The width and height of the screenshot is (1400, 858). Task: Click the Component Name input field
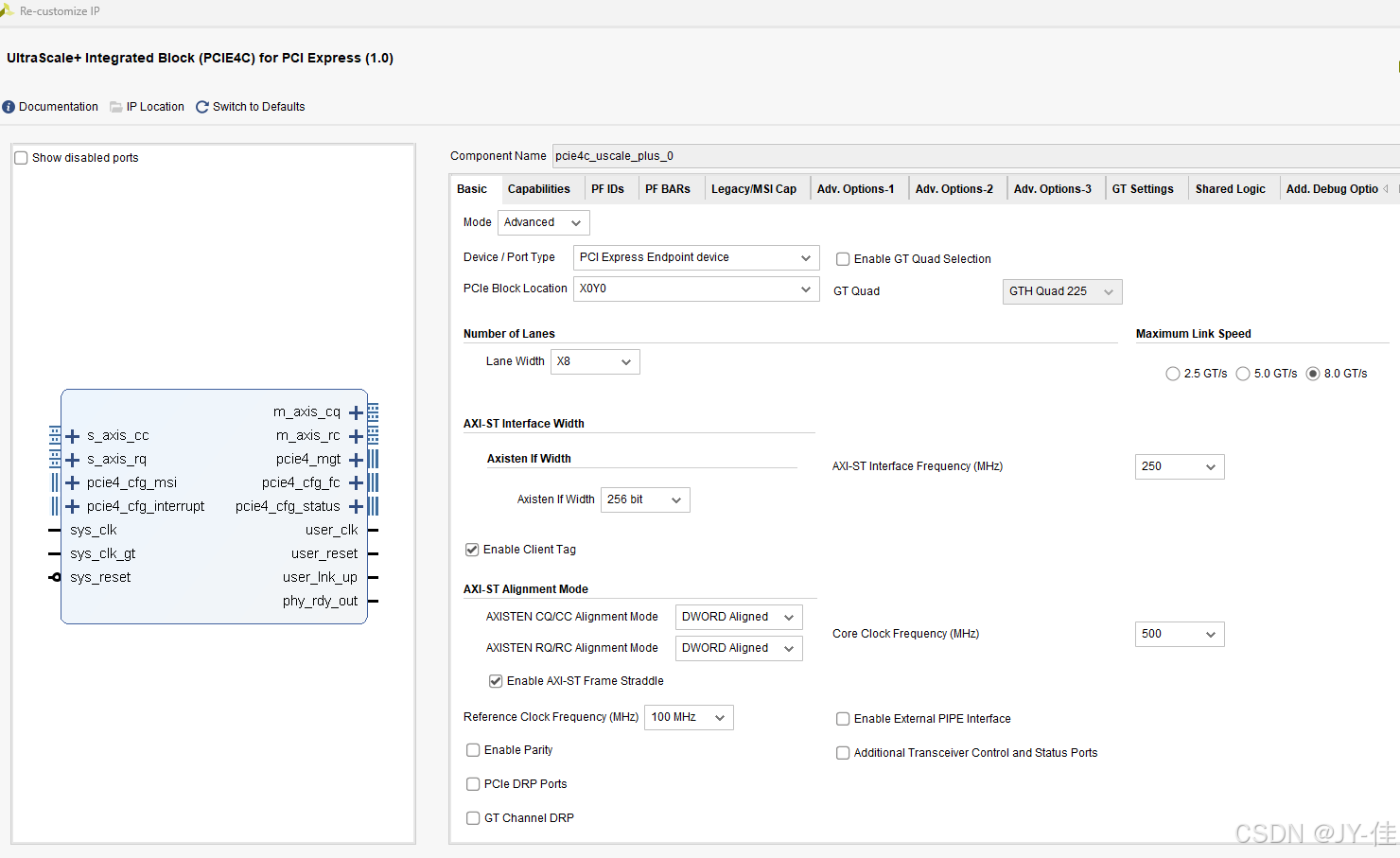[975, 156]
